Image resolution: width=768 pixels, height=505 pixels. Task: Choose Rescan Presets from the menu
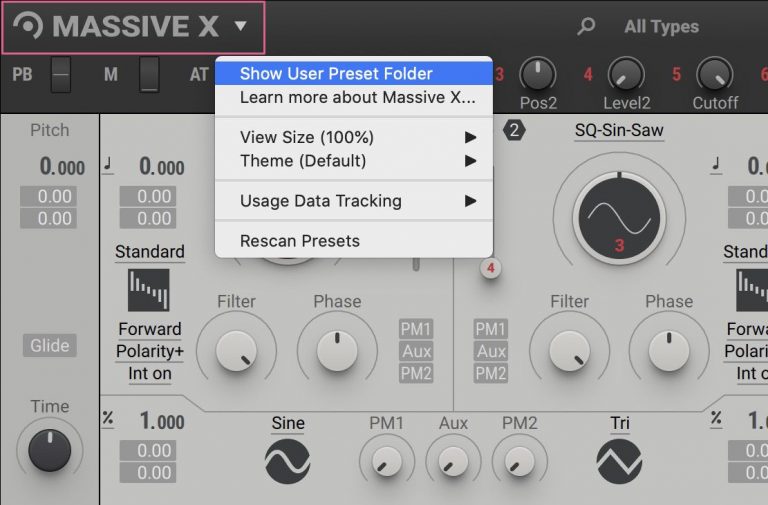(300, 241)
